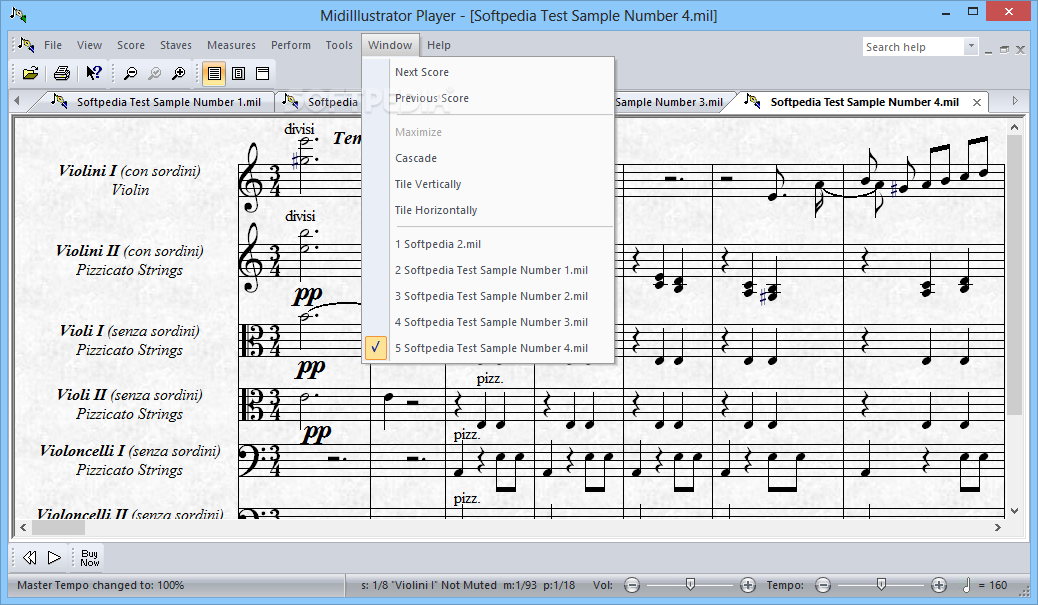Click the application icon in title bar

19,14
